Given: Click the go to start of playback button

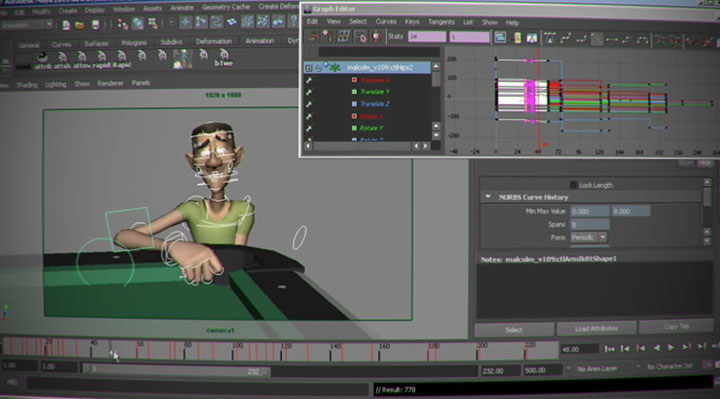Looking at the screenshot, I should pos(610,349).
